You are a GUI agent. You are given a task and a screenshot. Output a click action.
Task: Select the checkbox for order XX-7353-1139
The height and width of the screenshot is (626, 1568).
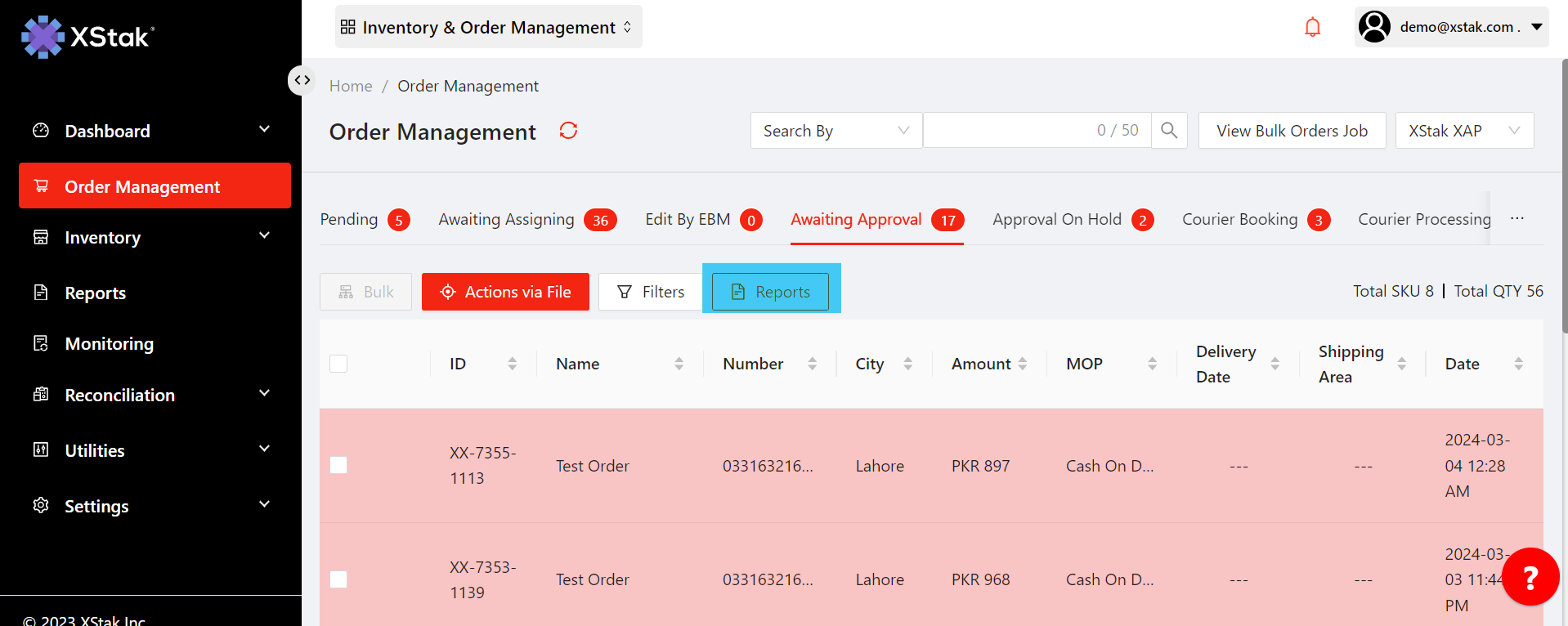(x=338, y=579)
